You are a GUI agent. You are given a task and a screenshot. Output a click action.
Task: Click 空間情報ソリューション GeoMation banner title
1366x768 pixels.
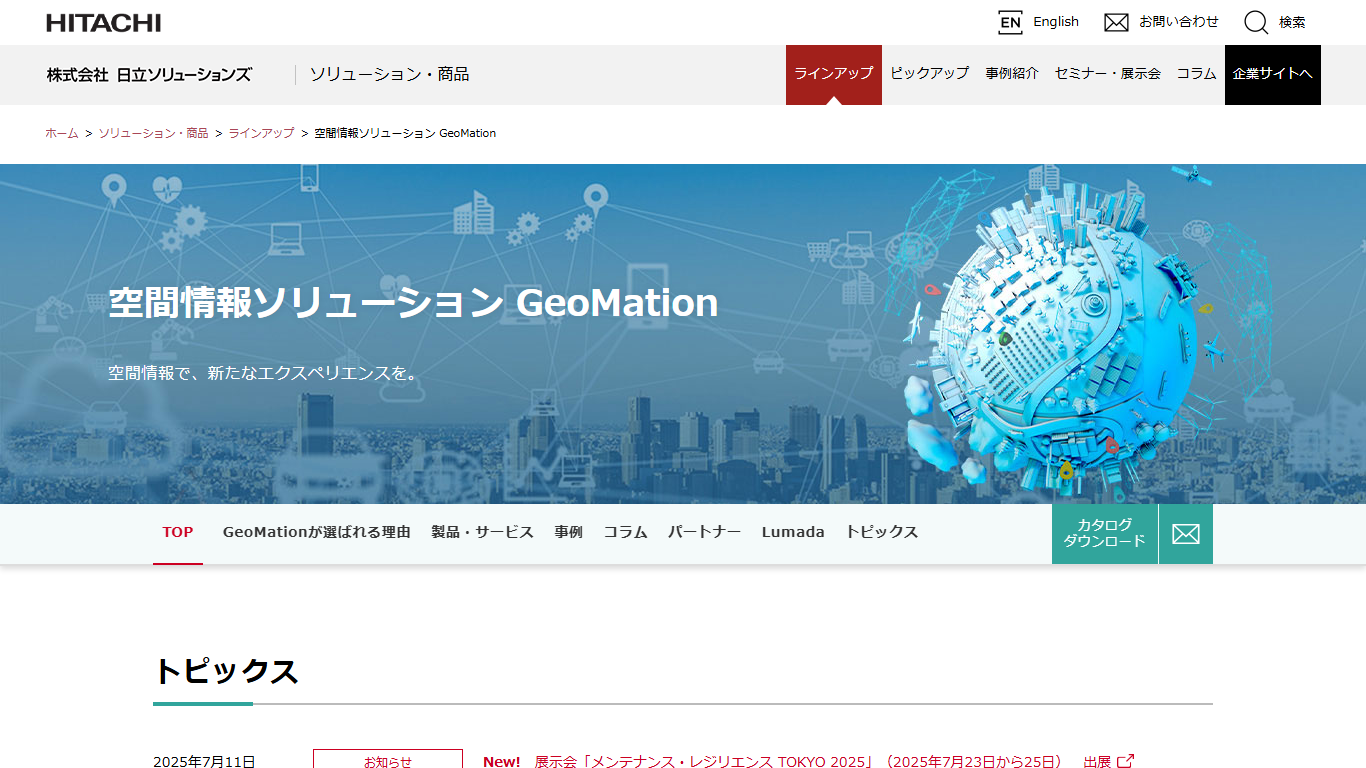point(413,302)
